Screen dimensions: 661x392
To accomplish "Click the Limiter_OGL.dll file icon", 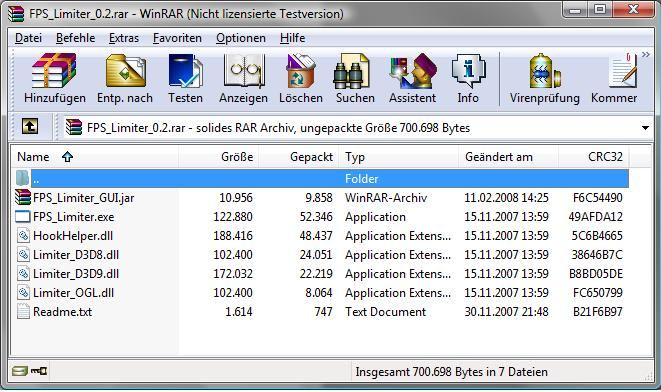I will (x=23, y=292).
